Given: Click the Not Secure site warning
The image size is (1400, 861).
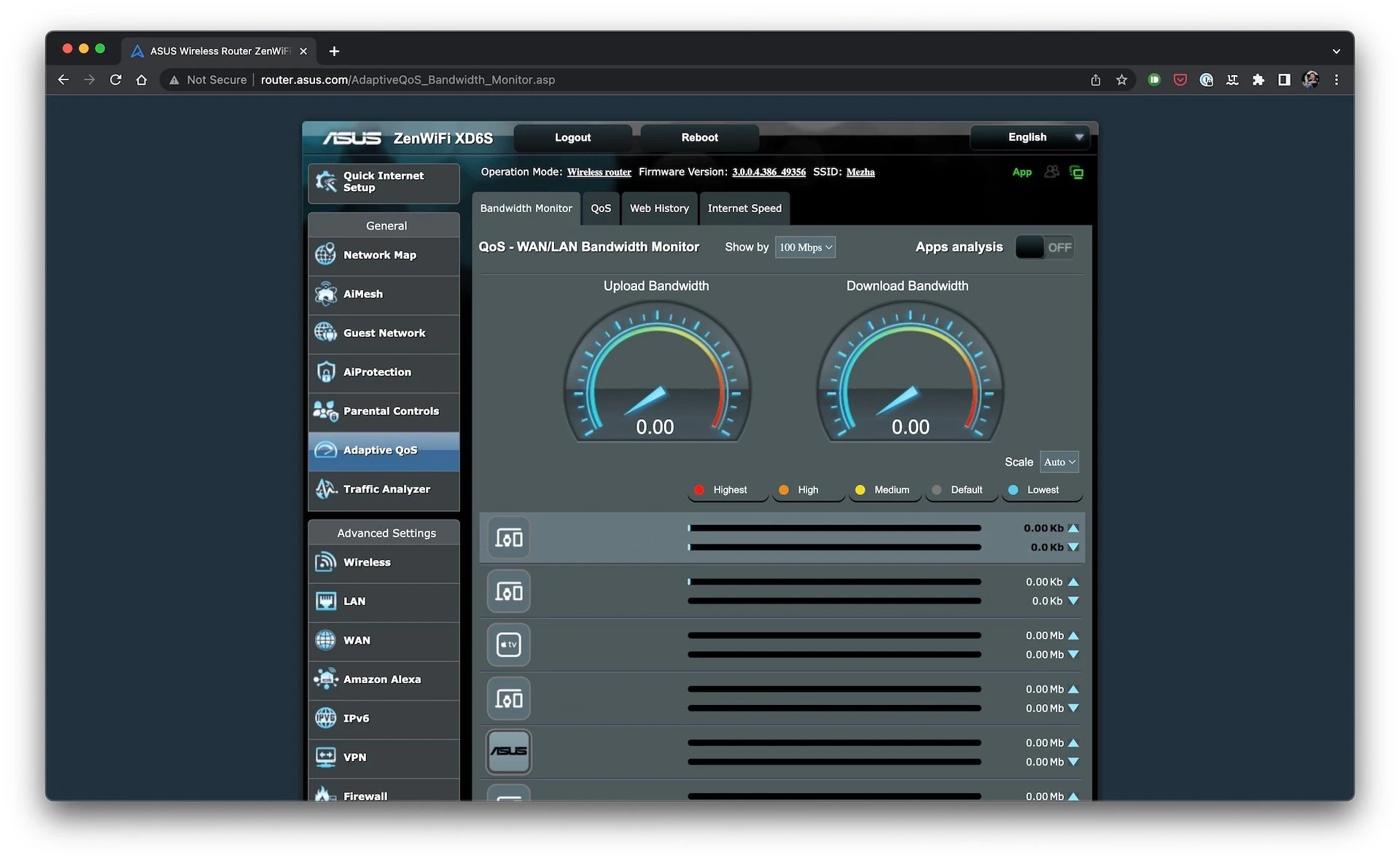Looking at the screenshot, I should click(208, 80).
